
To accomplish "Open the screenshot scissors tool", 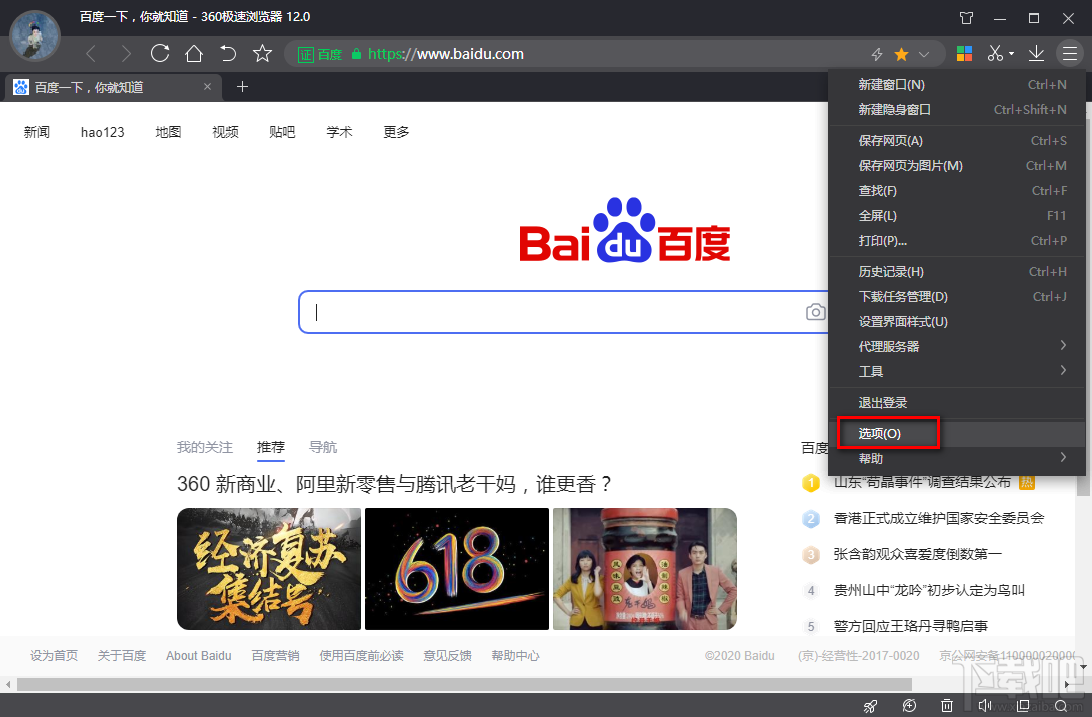I will (x=996, y=53).
